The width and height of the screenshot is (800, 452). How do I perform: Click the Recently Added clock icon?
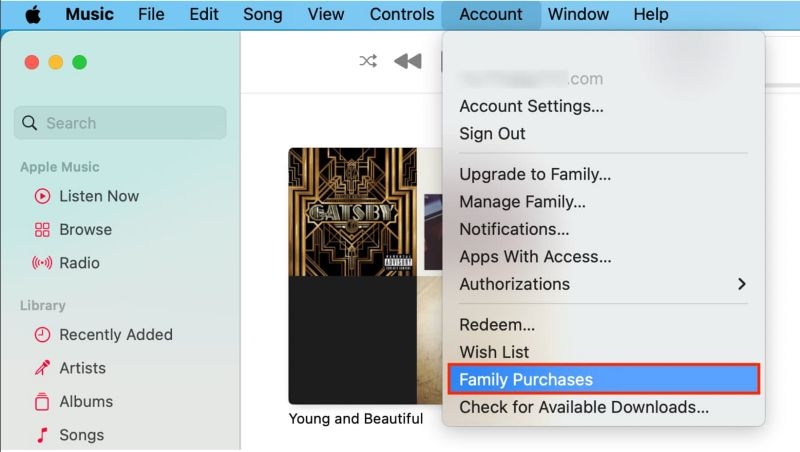(42, 335)
